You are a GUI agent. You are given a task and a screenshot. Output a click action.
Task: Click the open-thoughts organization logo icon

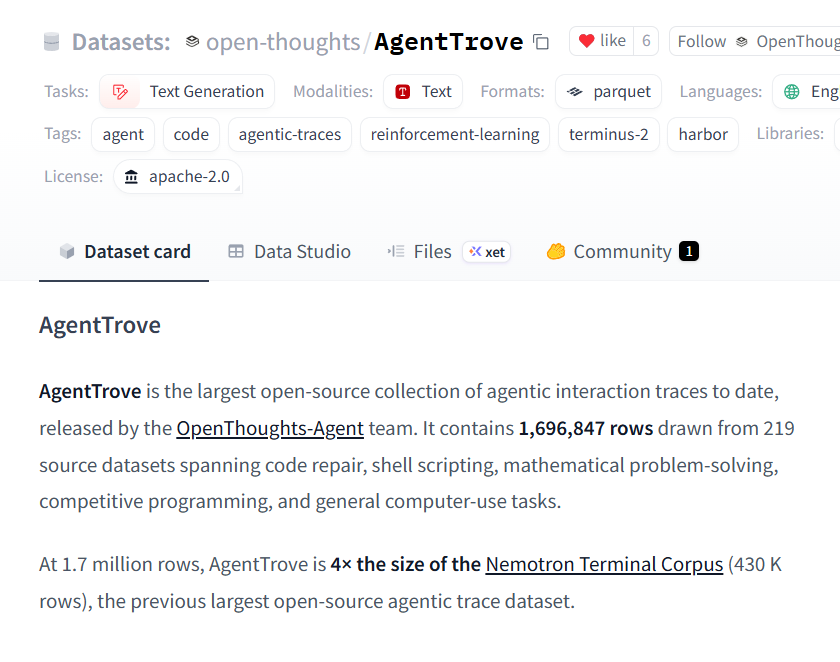(192, 41)
